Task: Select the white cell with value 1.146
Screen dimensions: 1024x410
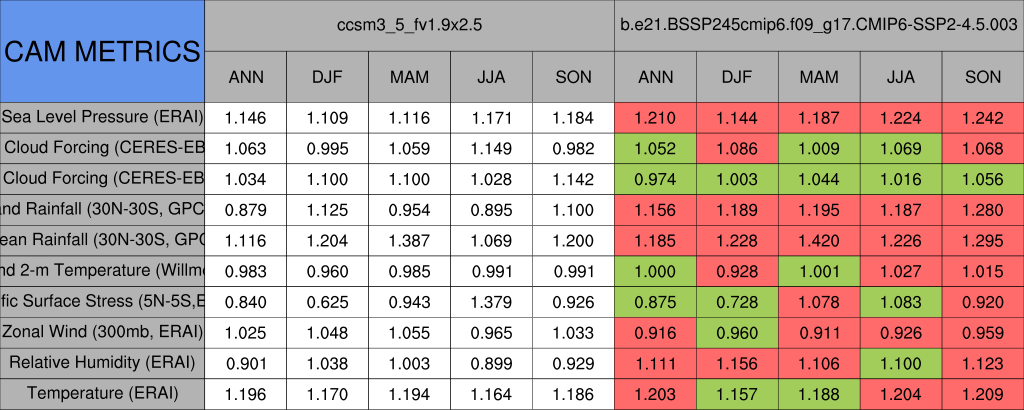Action: pyautogui.click(x=245, y=118)
